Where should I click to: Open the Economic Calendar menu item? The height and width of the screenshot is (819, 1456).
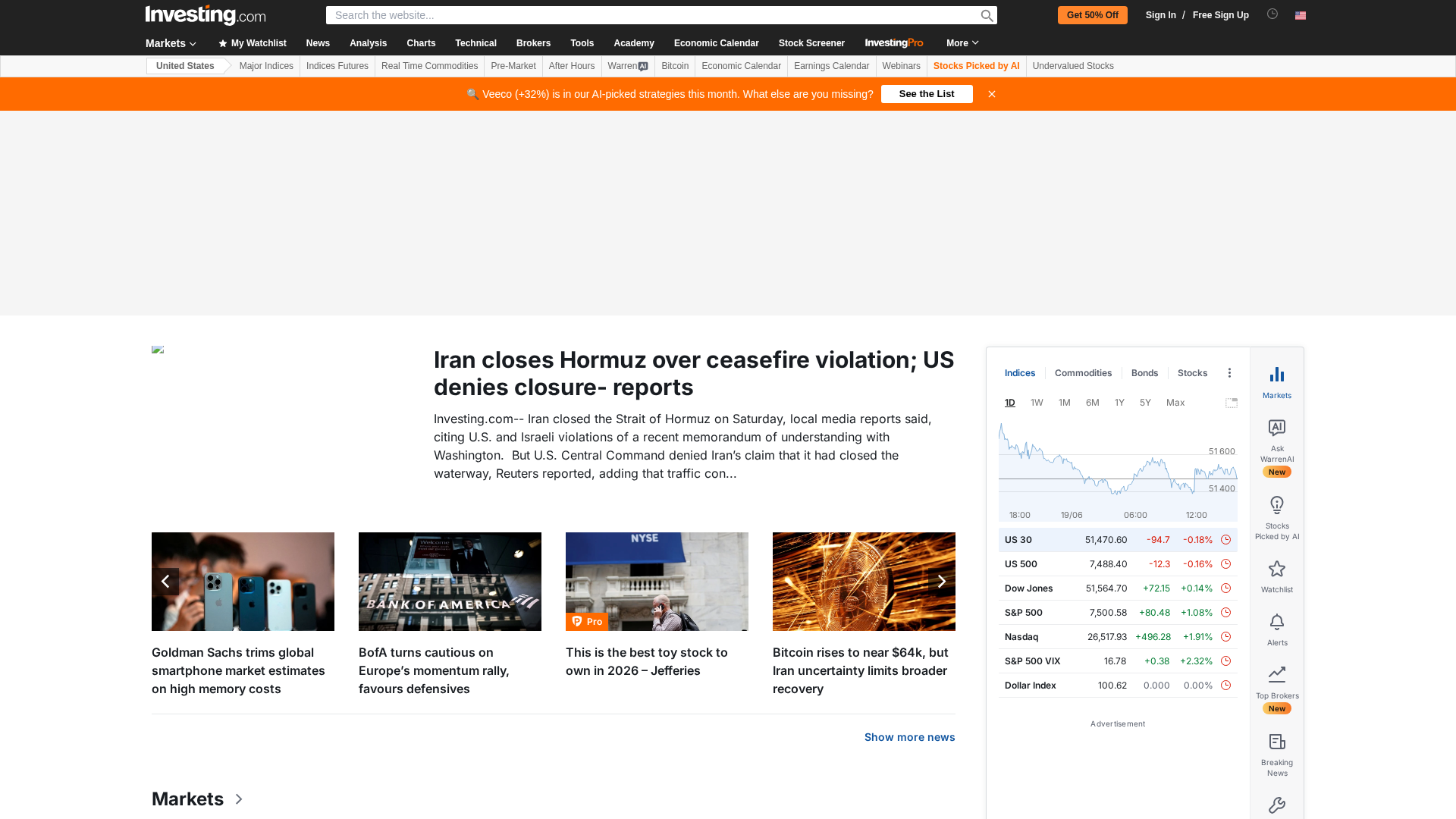tap(716, 43)
